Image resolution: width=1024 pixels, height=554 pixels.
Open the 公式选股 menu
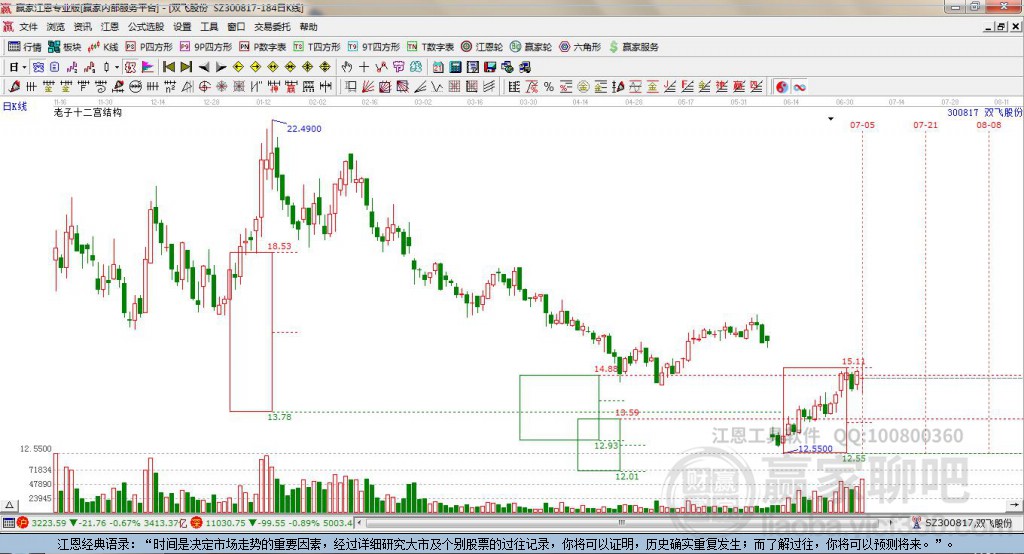tap(146, 27)
